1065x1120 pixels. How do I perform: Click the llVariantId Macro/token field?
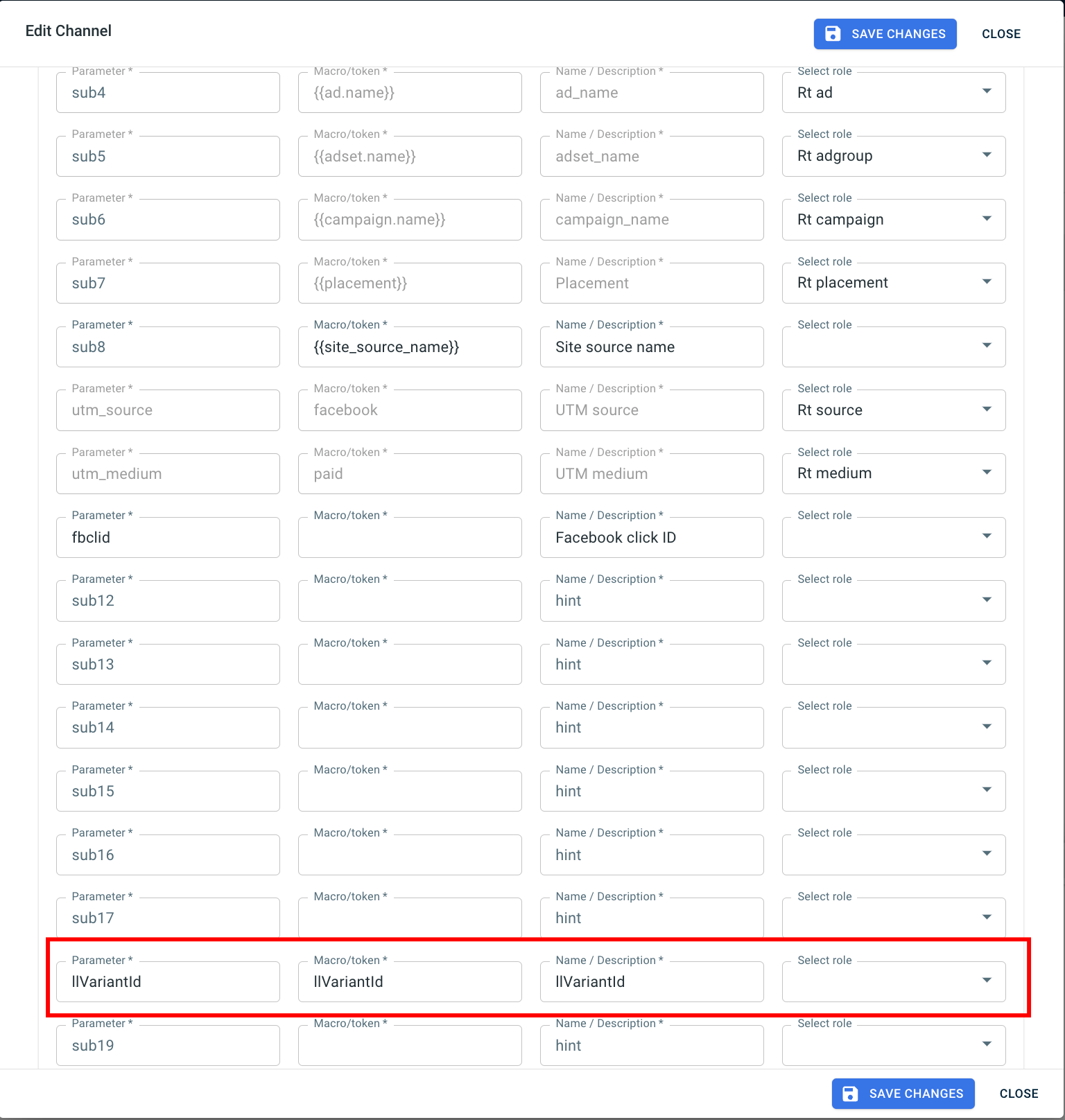tap(410, 981)
